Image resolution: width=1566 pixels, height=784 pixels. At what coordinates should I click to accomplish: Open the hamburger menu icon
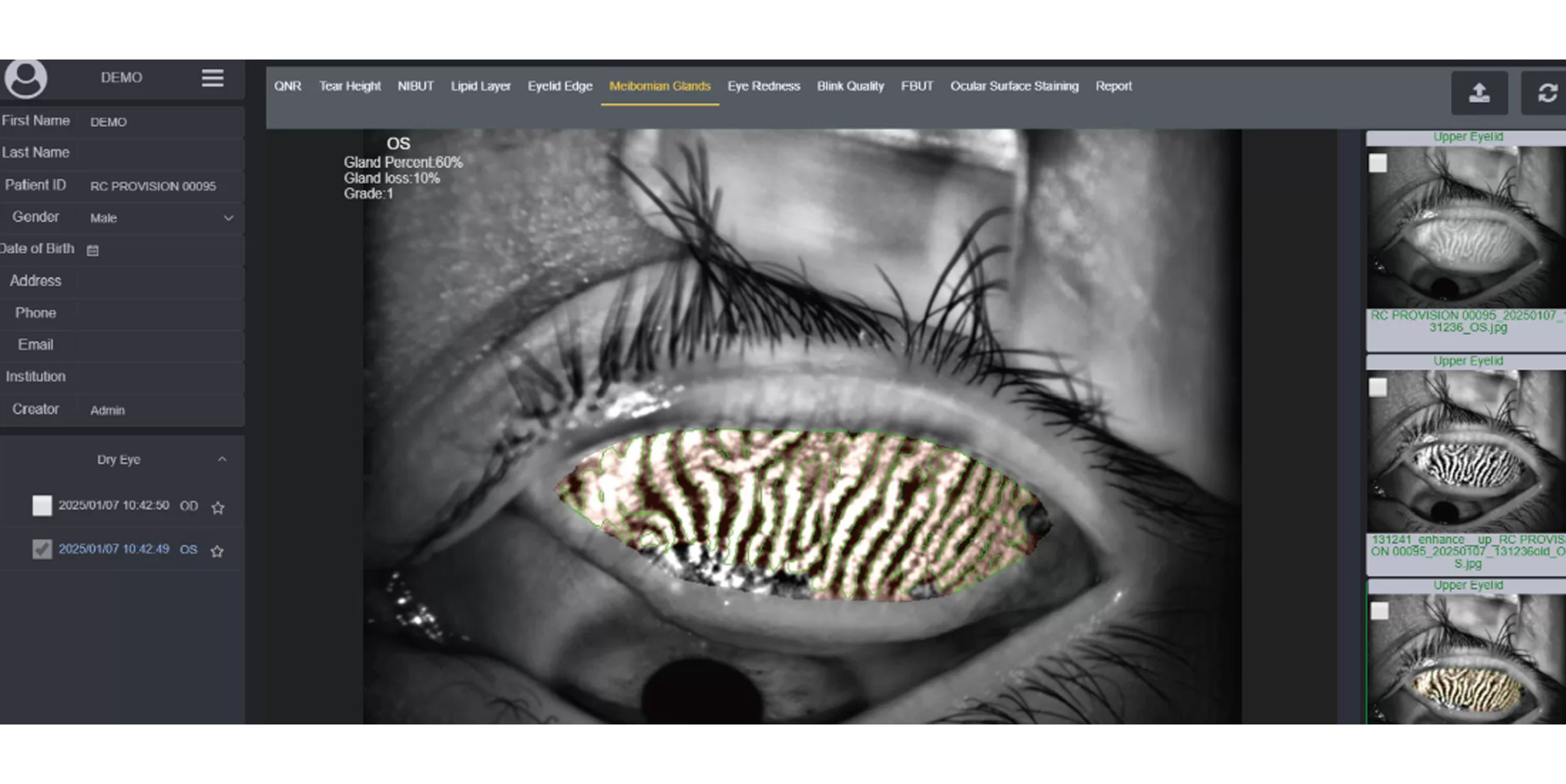(x=213, y=78)
